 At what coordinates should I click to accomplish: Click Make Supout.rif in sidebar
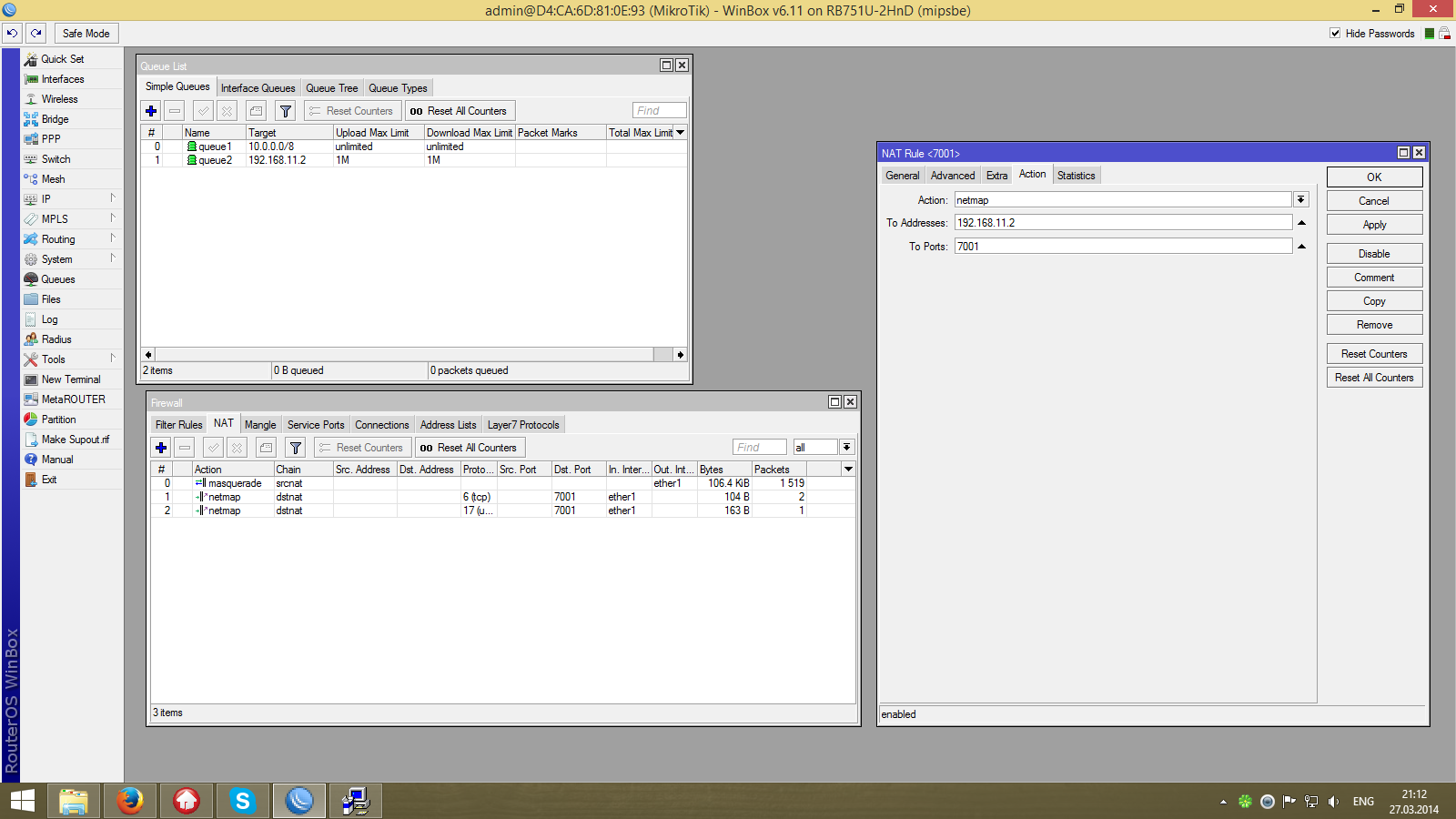pyautogui.click(x=75, y=440)
